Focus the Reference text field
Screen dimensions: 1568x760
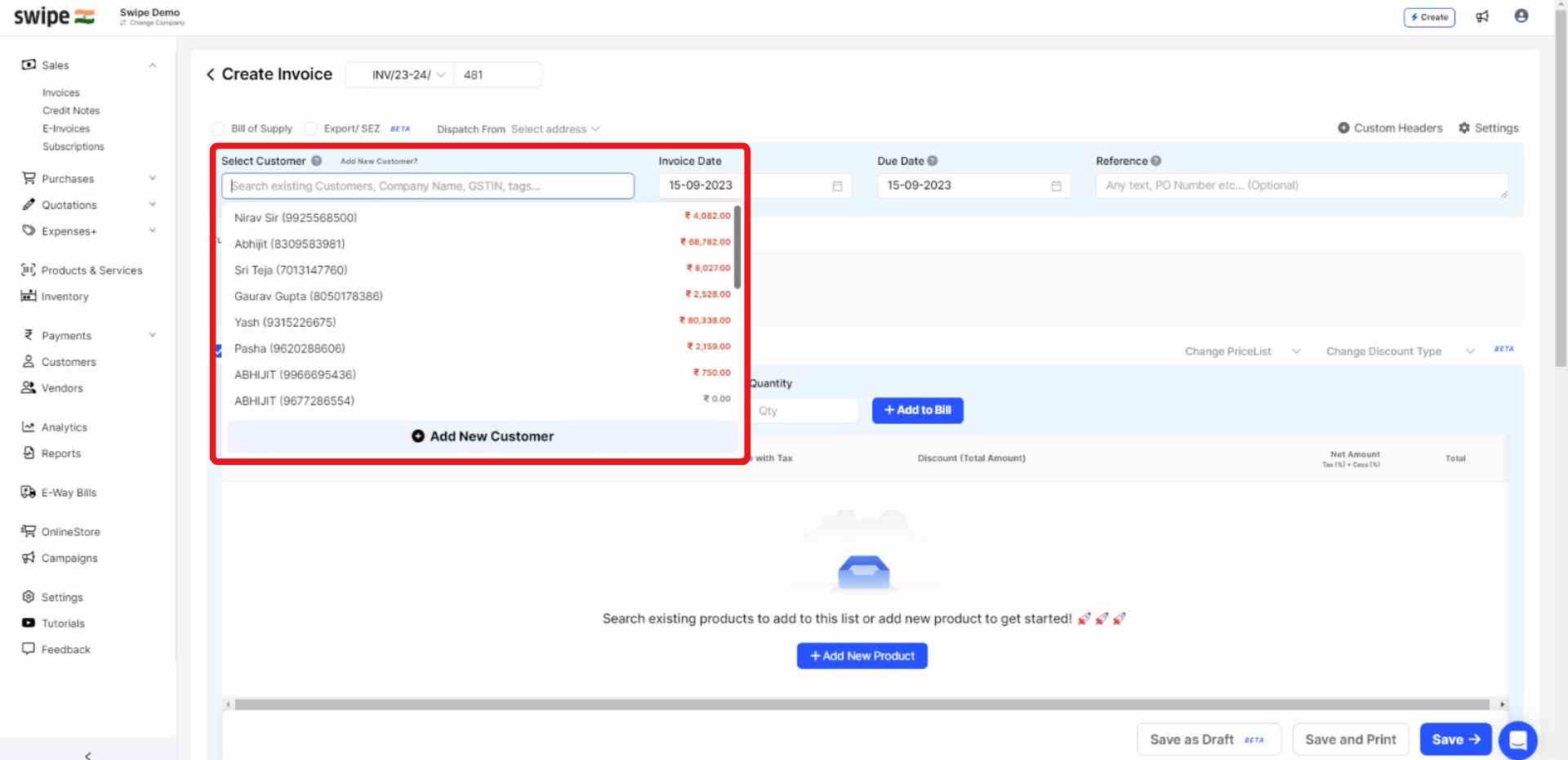1302,186
